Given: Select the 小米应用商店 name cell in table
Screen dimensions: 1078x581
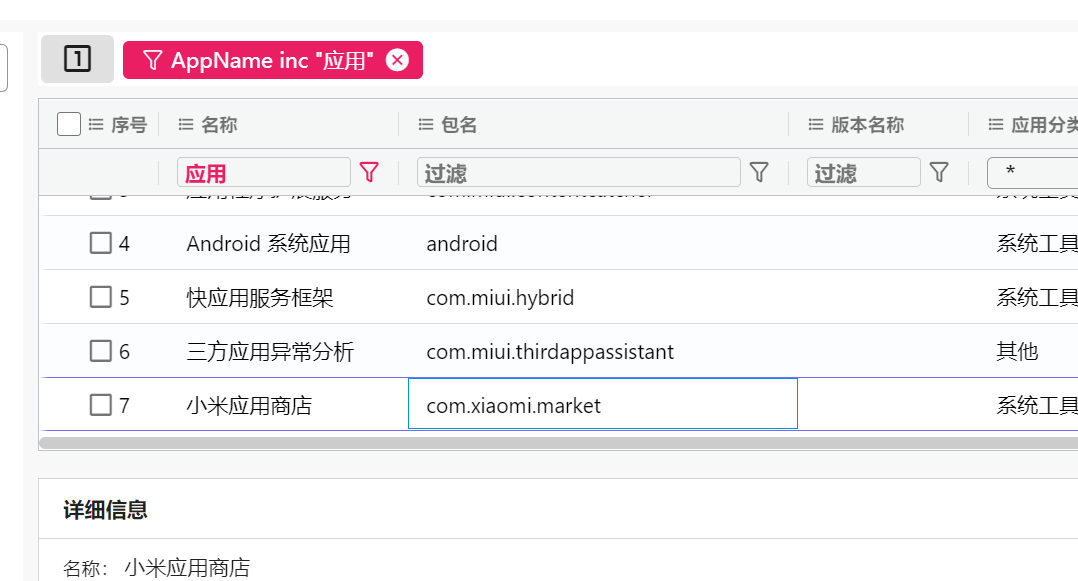Looking at the screenshot, I should pyautogui.click(x=249, y=406).
